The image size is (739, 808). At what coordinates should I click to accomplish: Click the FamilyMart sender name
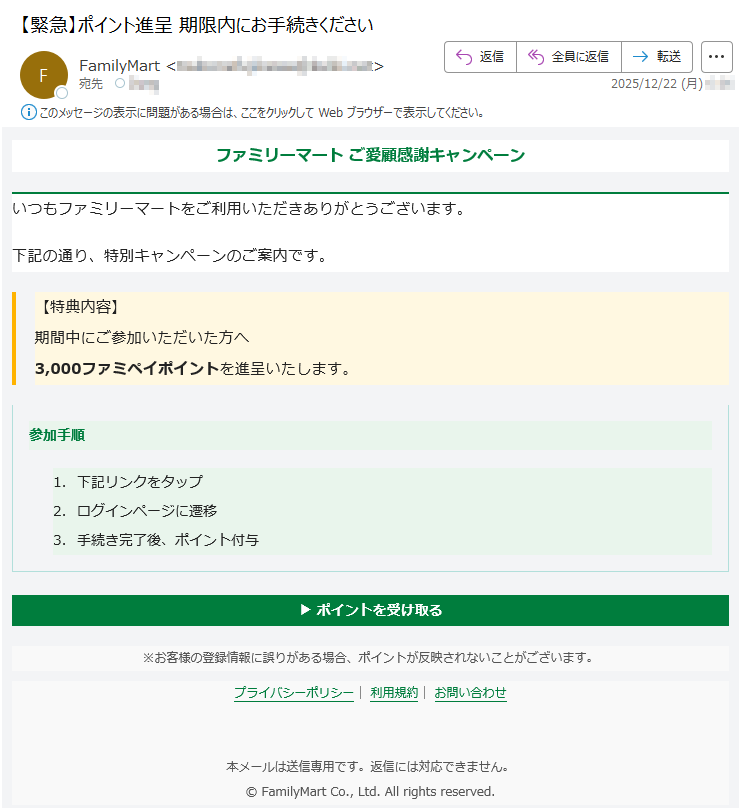pos(119,66)
